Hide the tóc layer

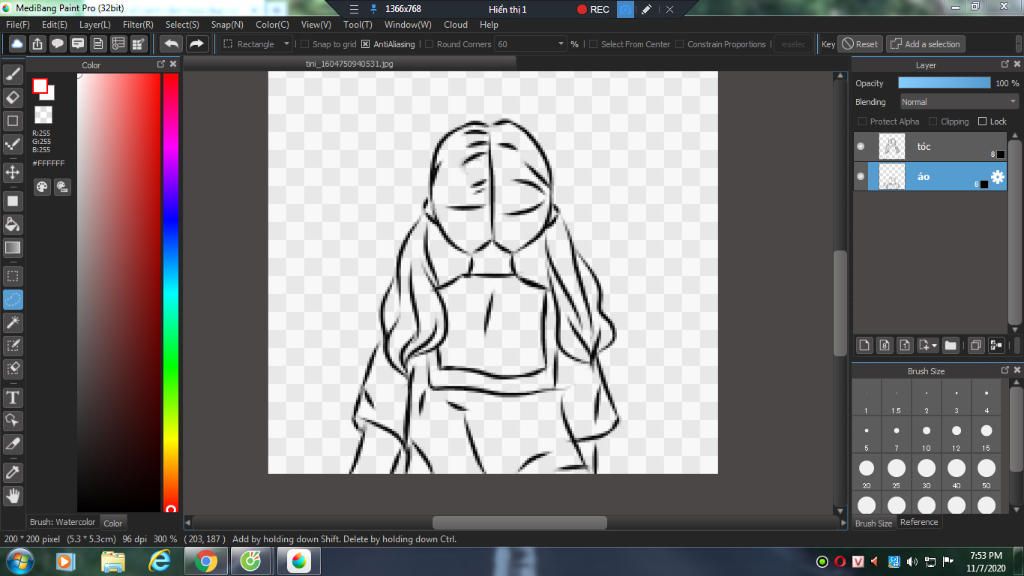coord(861,146)
